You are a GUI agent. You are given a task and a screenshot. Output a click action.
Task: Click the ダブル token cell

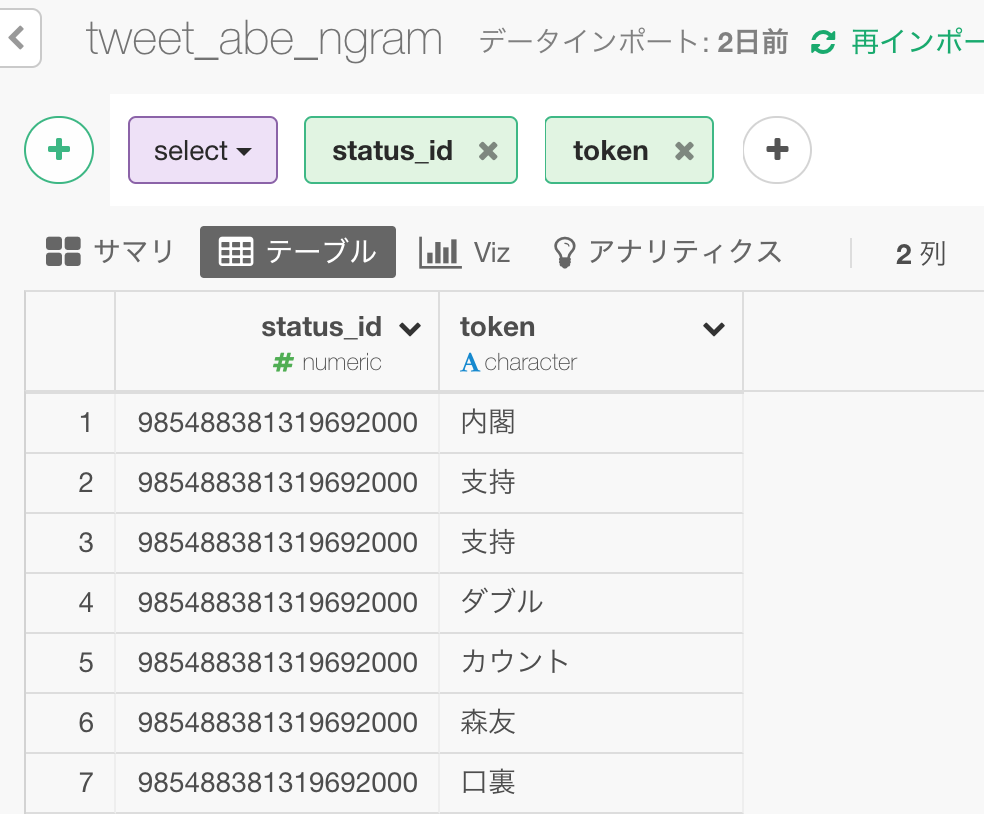pyautogui.click(x=591, y=602)
